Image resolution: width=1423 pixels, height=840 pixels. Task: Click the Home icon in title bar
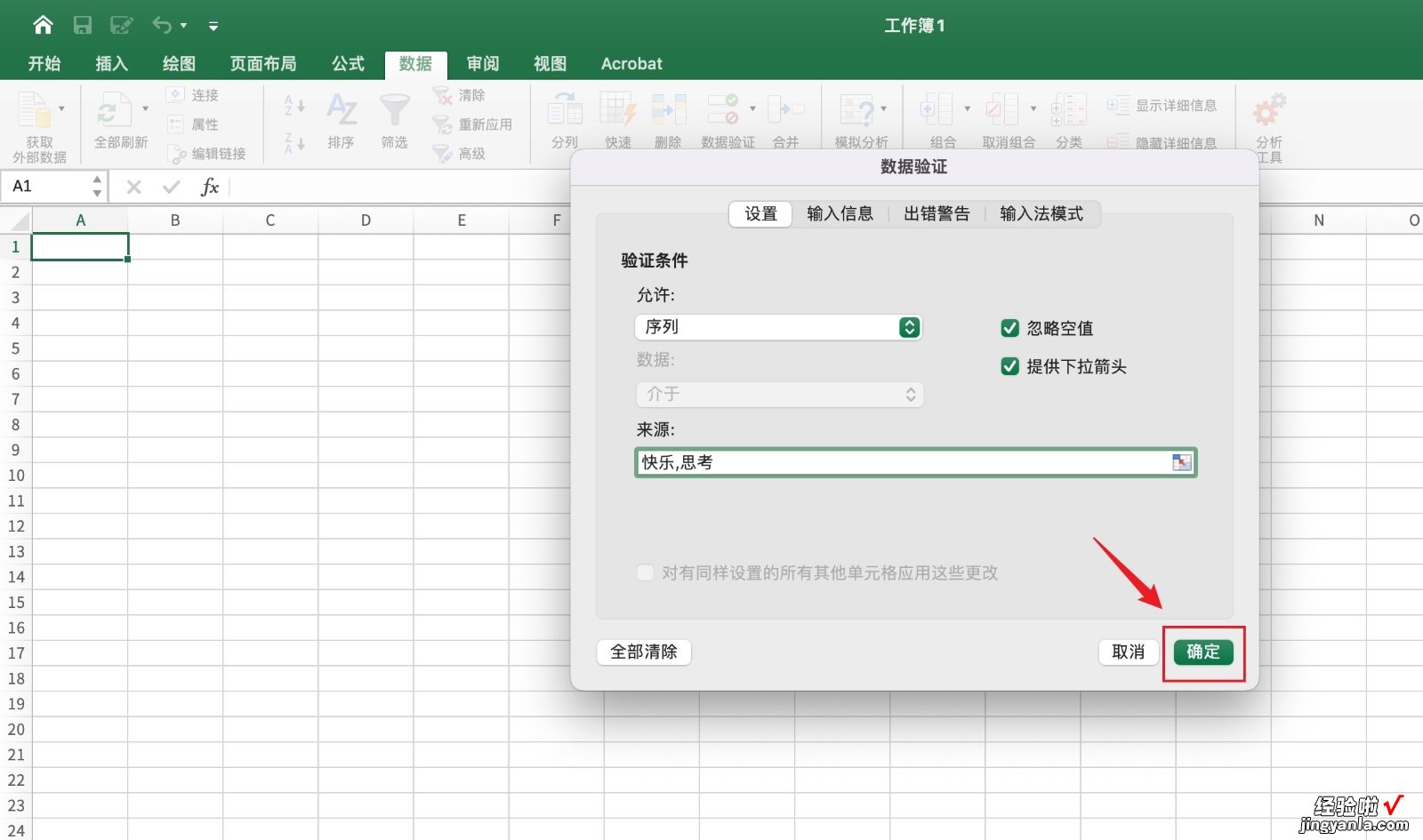43,25
